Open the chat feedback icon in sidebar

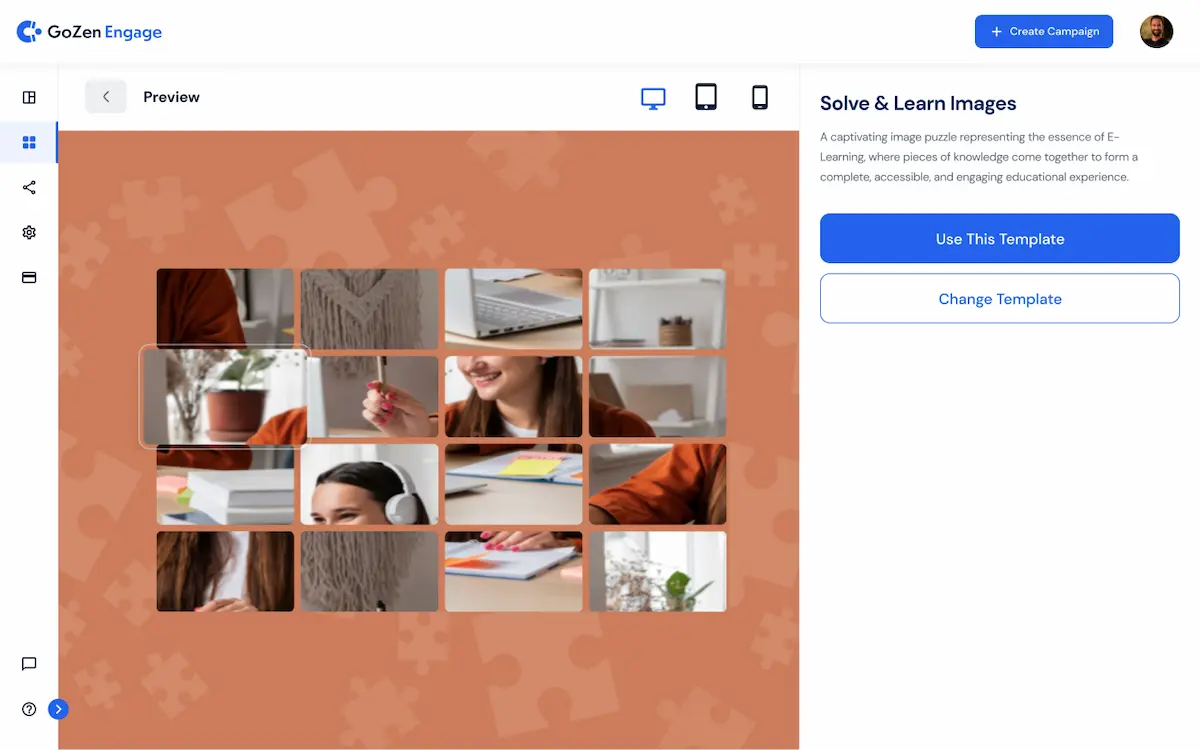pos(29,664)
